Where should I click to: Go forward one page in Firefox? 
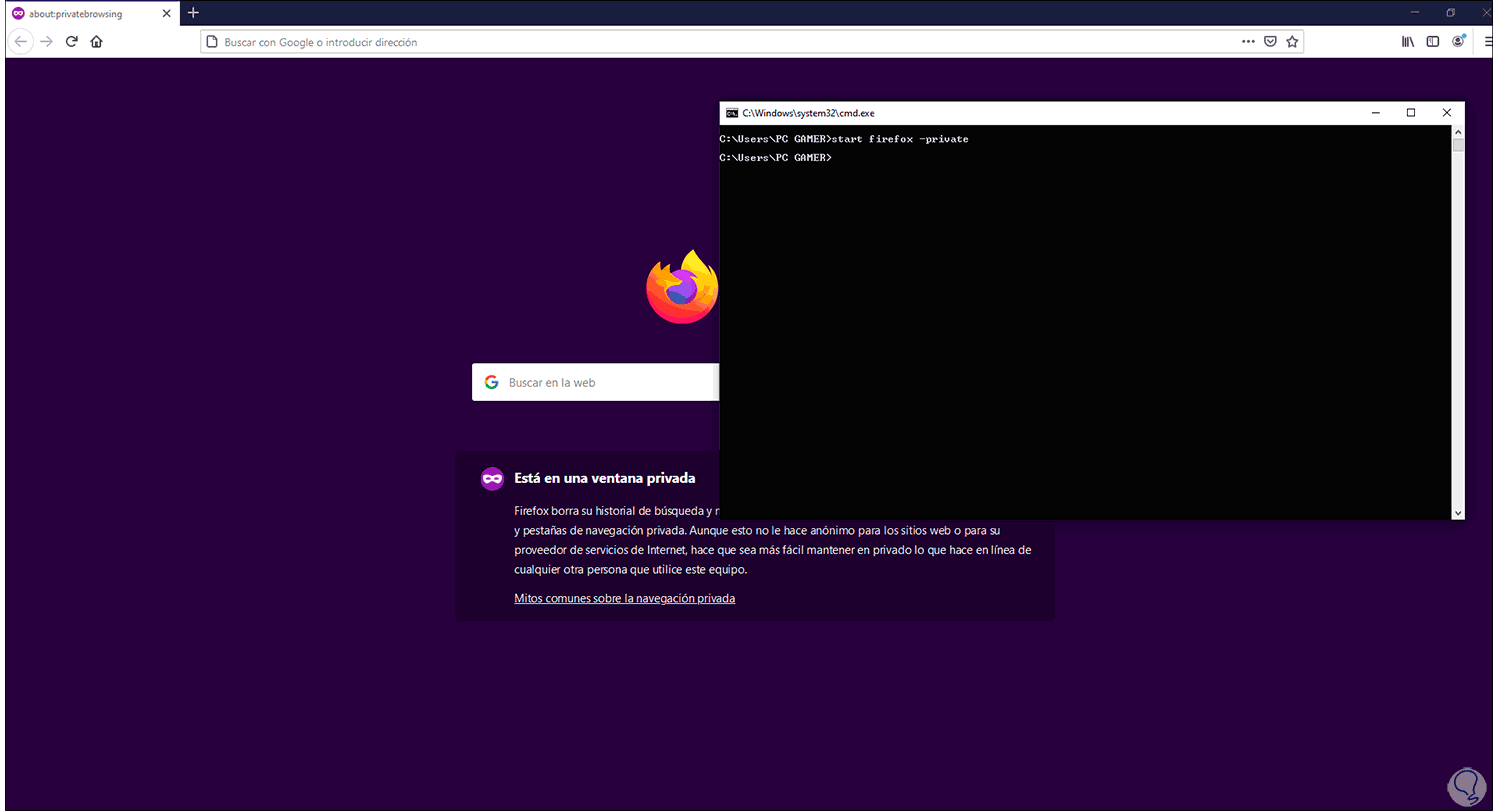[x=46, y=42]
